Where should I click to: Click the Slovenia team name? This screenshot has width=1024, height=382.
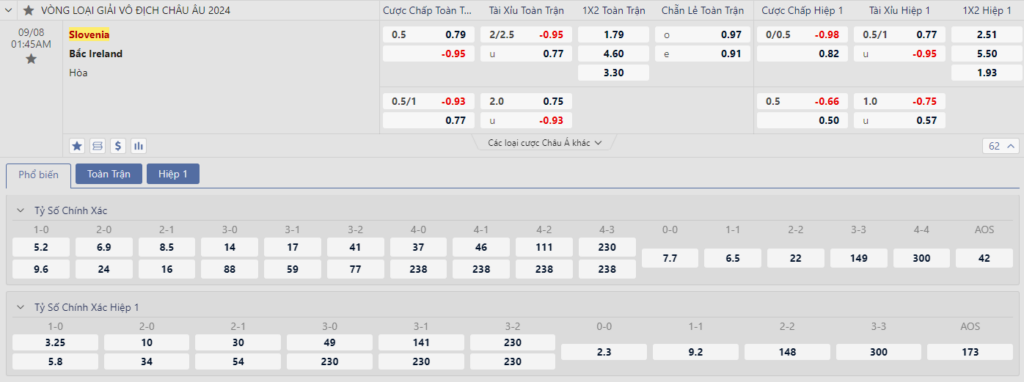click(89, 35)
